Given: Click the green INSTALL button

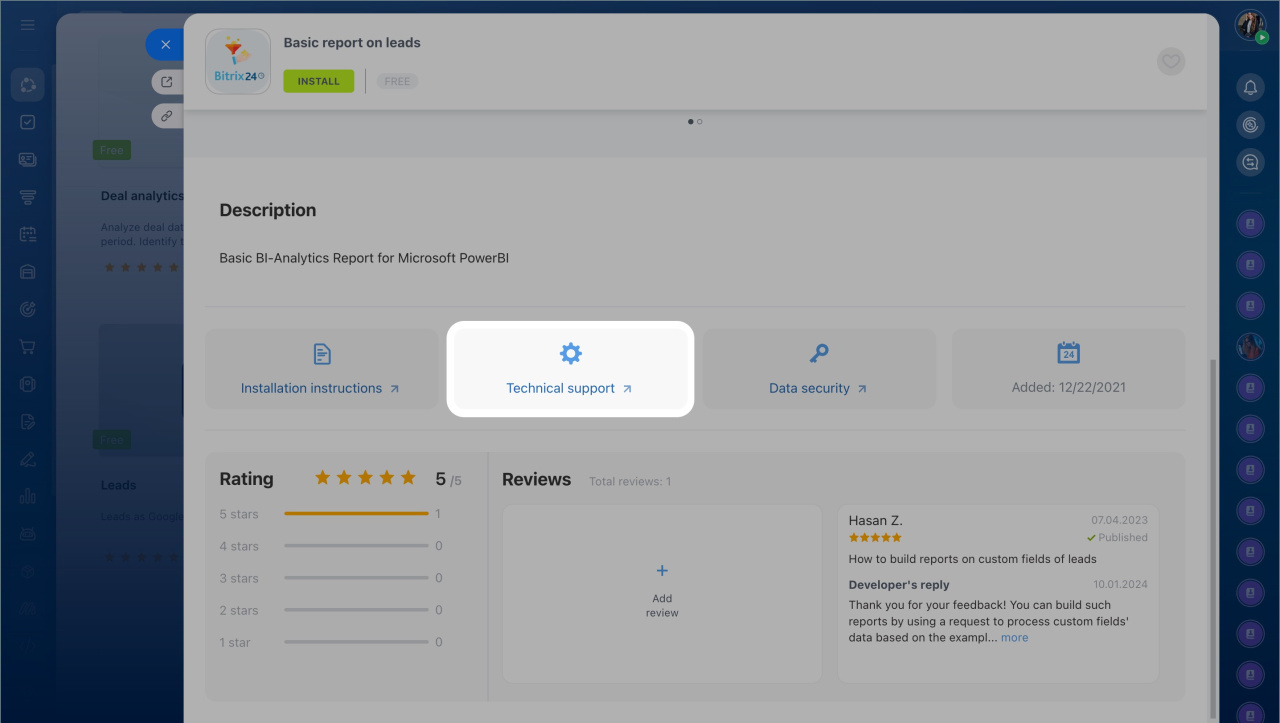Looking at the screenshot, I should pos(318,81).
